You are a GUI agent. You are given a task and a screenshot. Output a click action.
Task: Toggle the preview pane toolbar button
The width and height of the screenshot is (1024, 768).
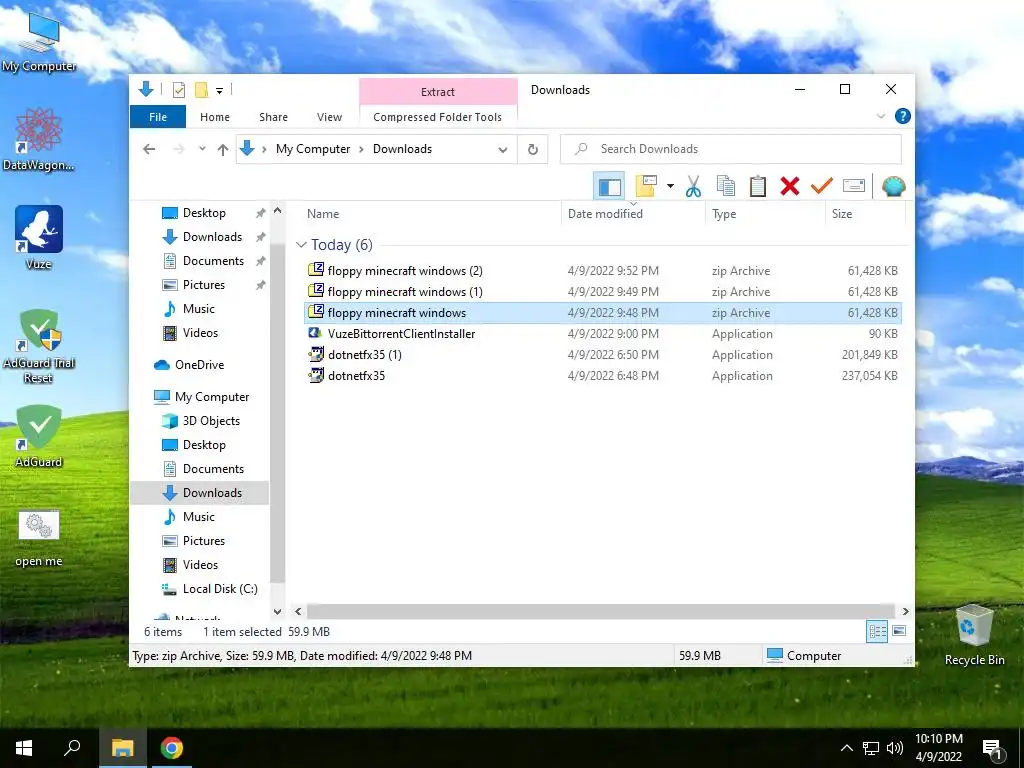click(x=609, y=187)
